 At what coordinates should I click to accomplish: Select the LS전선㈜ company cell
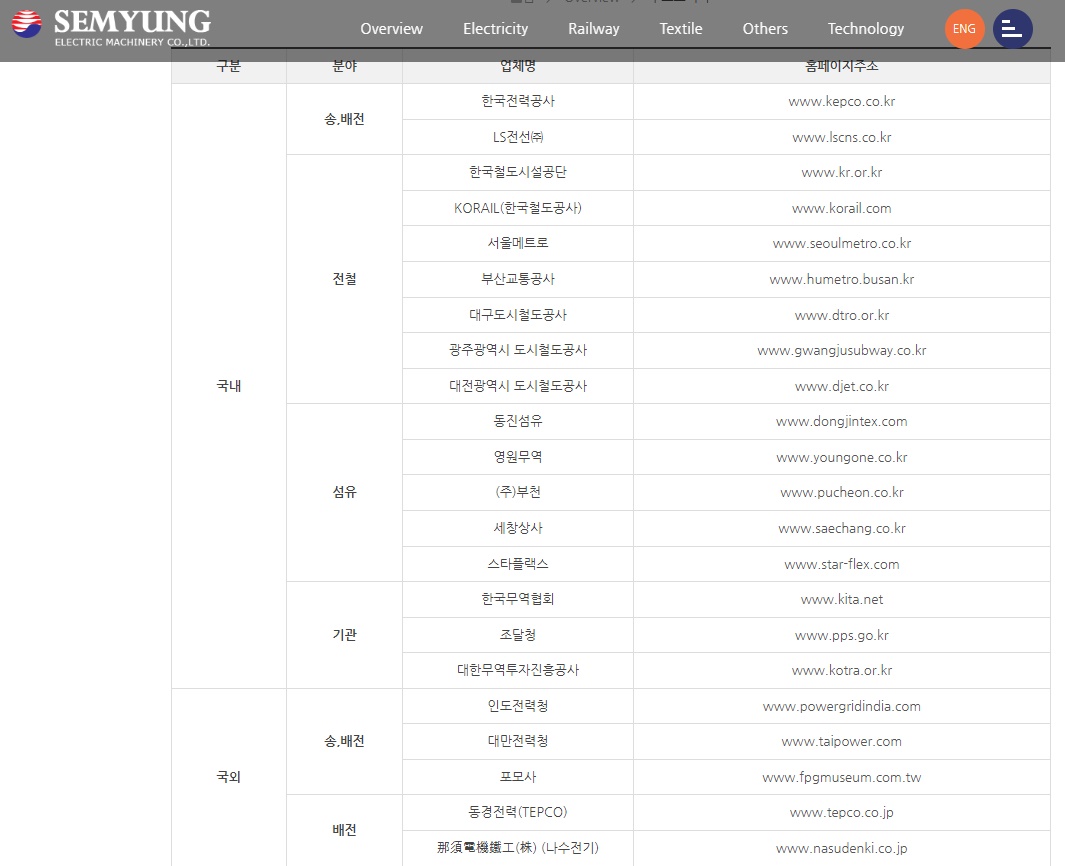(518, 137)
